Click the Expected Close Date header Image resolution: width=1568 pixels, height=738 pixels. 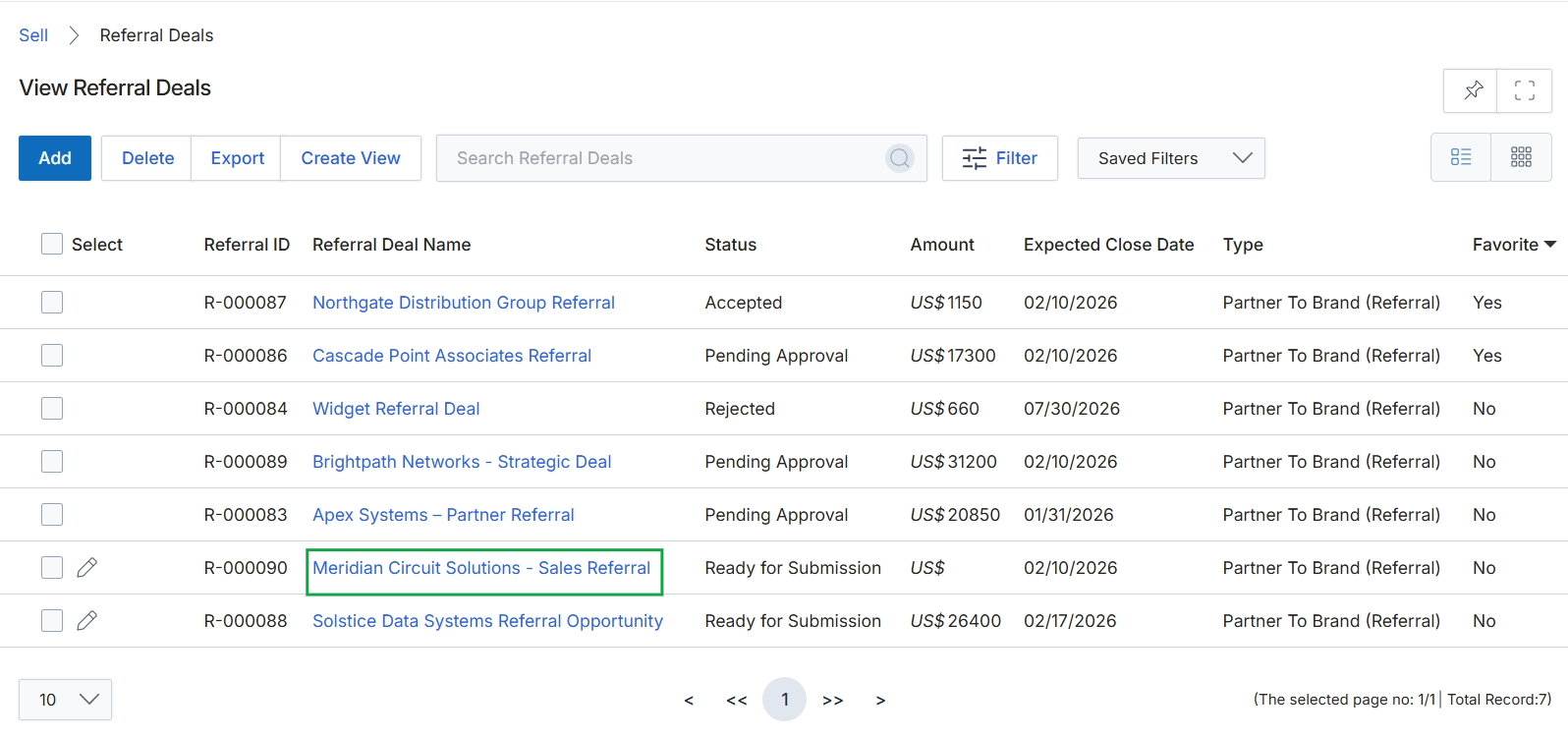pyautogui.click(x=1108, y=245)
